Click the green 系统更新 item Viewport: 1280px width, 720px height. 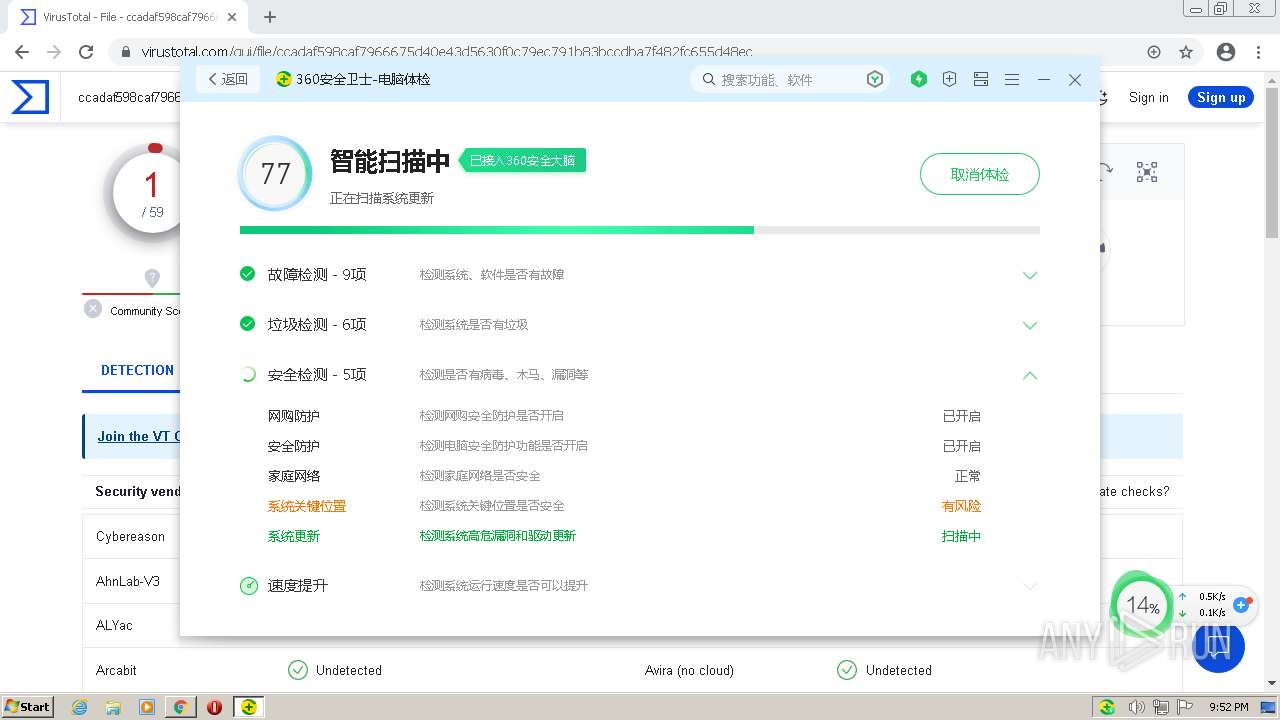[294, 536]
